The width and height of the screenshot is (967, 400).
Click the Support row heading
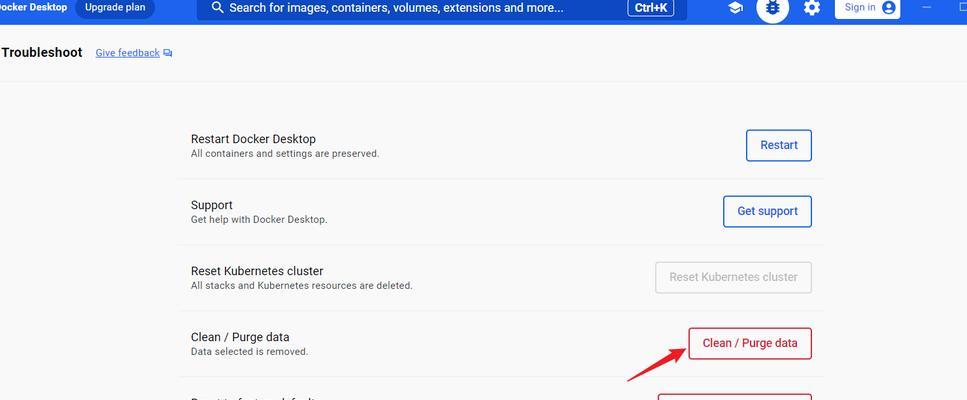coord(212,205)
